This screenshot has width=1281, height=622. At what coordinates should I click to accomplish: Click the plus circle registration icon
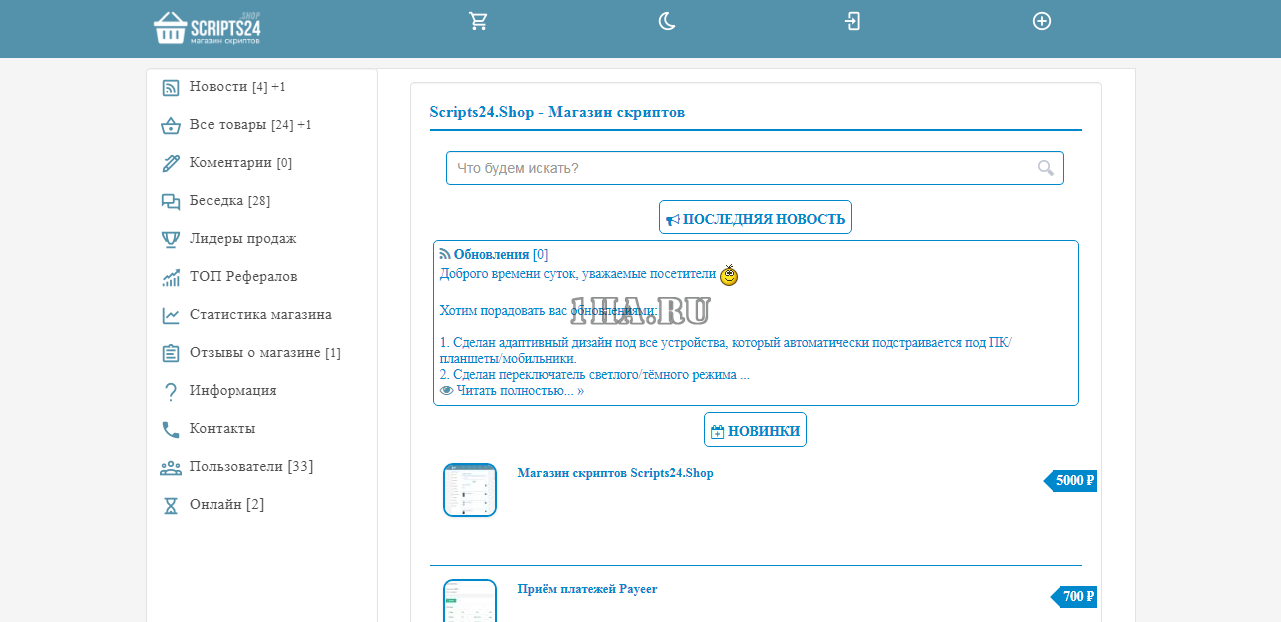pos(1042,22)
